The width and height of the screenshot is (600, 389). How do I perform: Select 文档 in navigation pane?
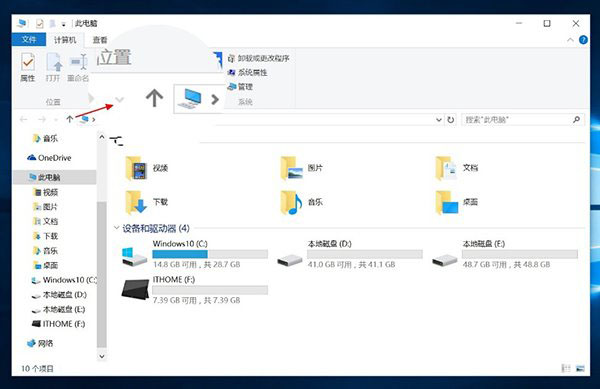46,221
